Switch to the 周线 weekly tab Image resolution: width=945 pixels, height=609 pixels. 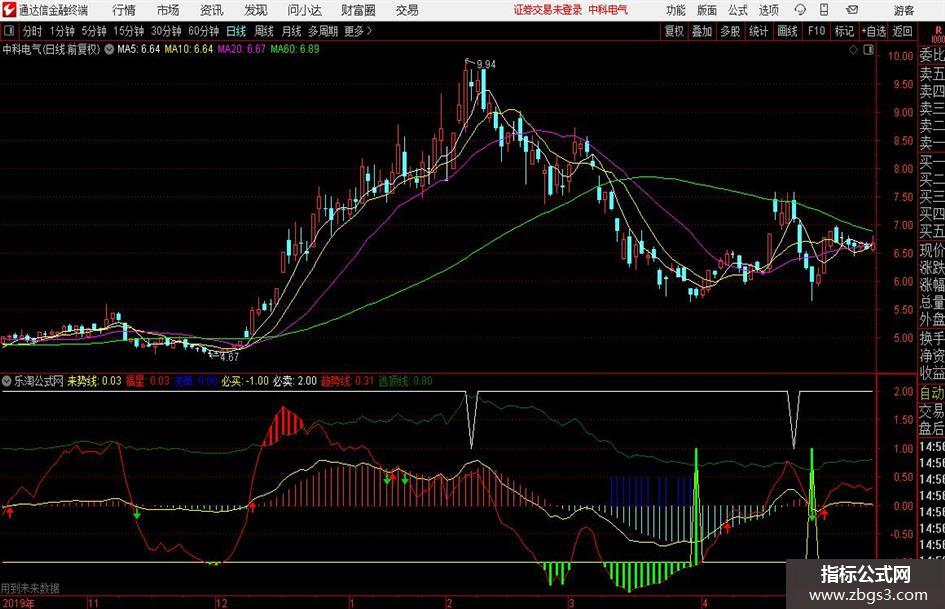pyautogui.click(x=263, y=31)
